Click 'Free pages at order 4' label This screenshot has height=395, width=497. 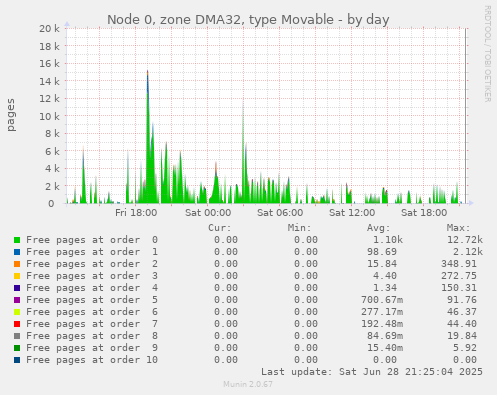[x=92, y=288]
